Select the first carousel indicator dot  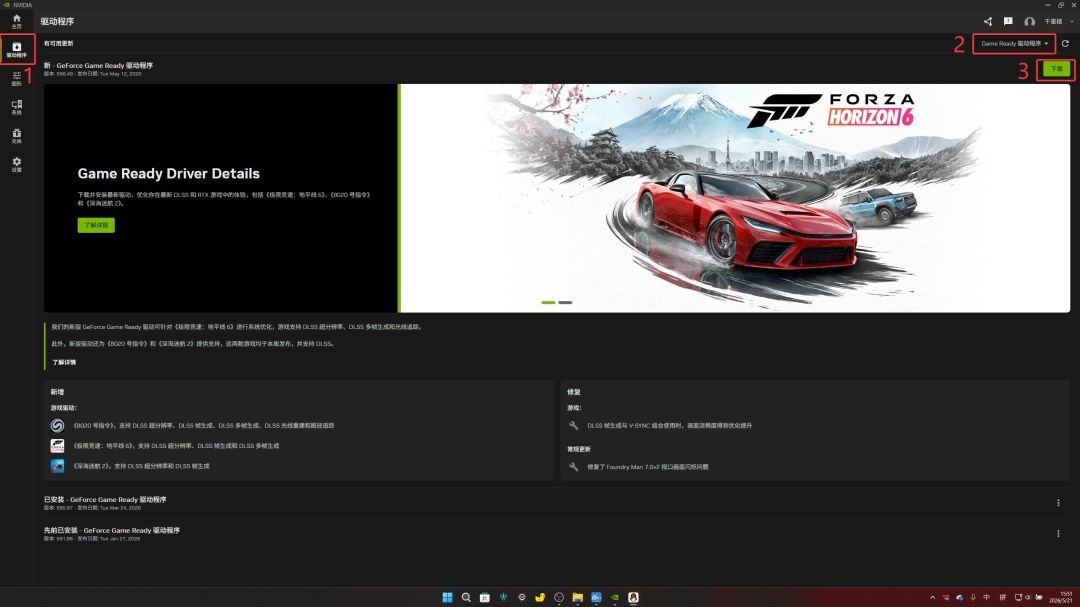[x=548, y=302]
